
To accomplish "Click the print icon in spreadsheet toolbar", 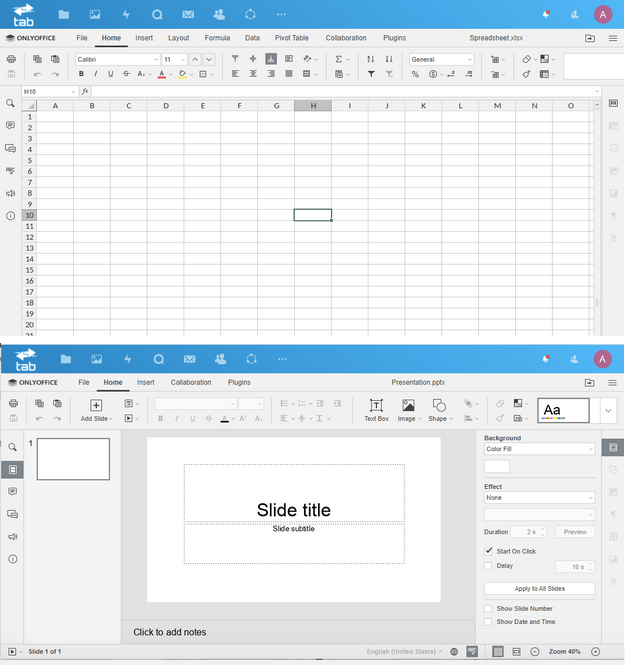I will click(11, 59).
